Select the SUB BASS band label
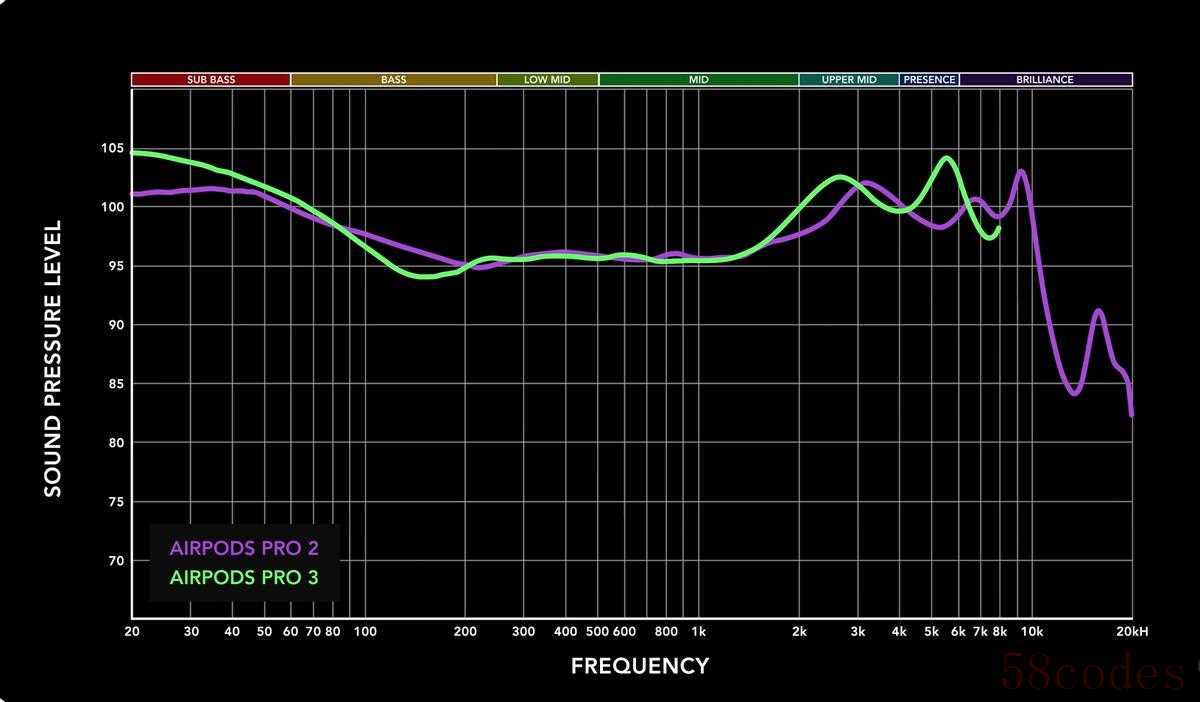Viewport: 1200px width, 702px height. pyautogui.click(x=210, y=79)
